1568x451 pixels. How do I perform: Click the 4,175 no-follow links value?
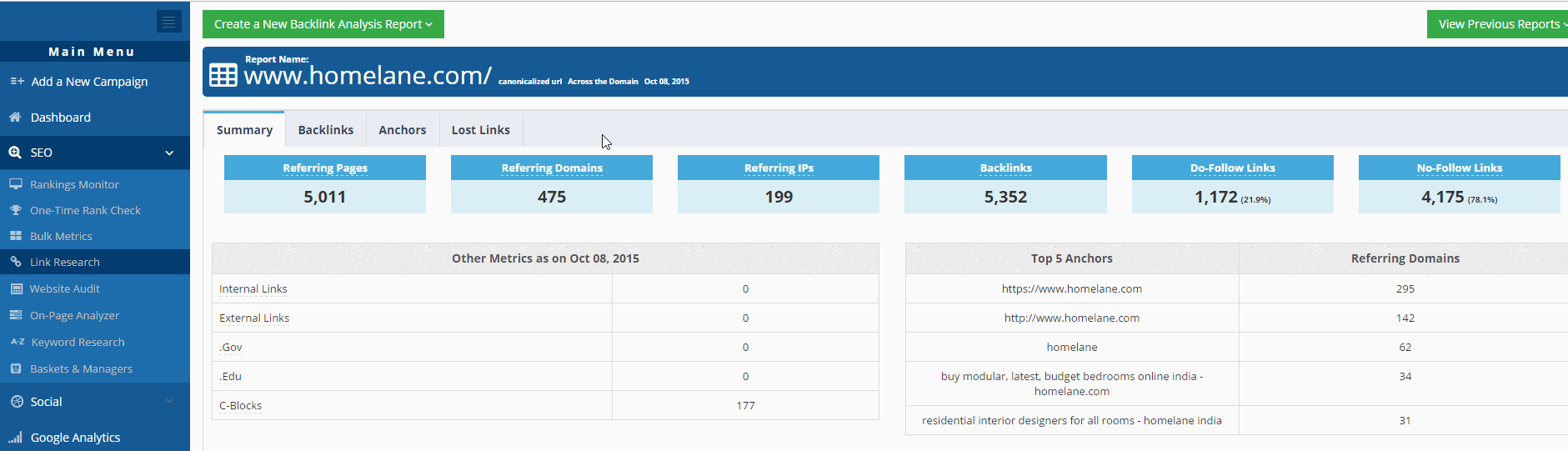[x=1443, y=197]
